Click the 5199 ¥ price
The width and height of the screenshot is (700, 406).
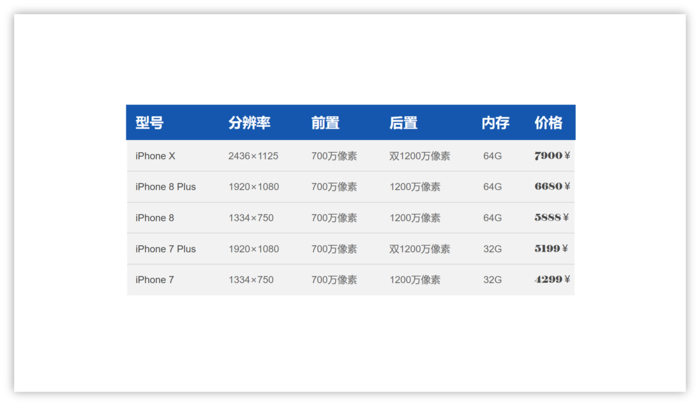(551, 248)
